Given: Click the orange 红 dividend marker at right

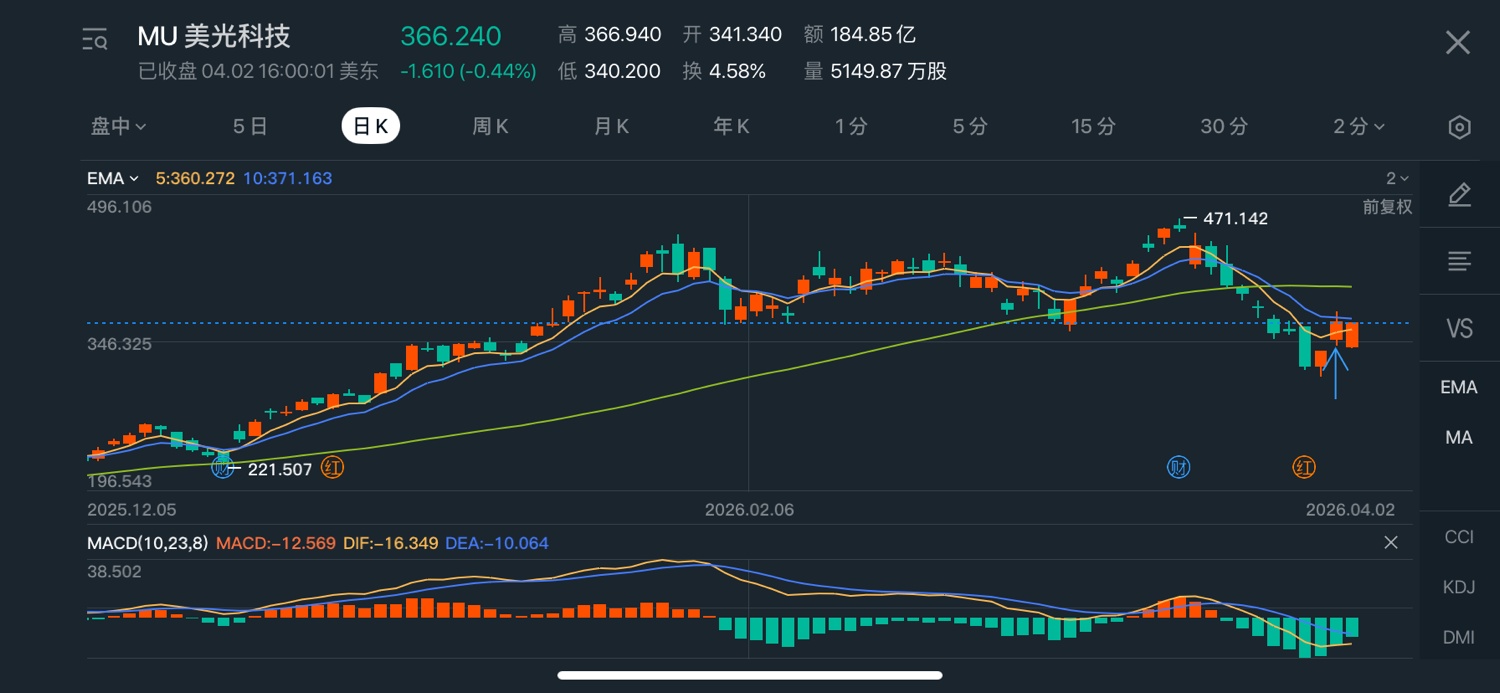Looking at the screenshot, I should click(1304, 467).
